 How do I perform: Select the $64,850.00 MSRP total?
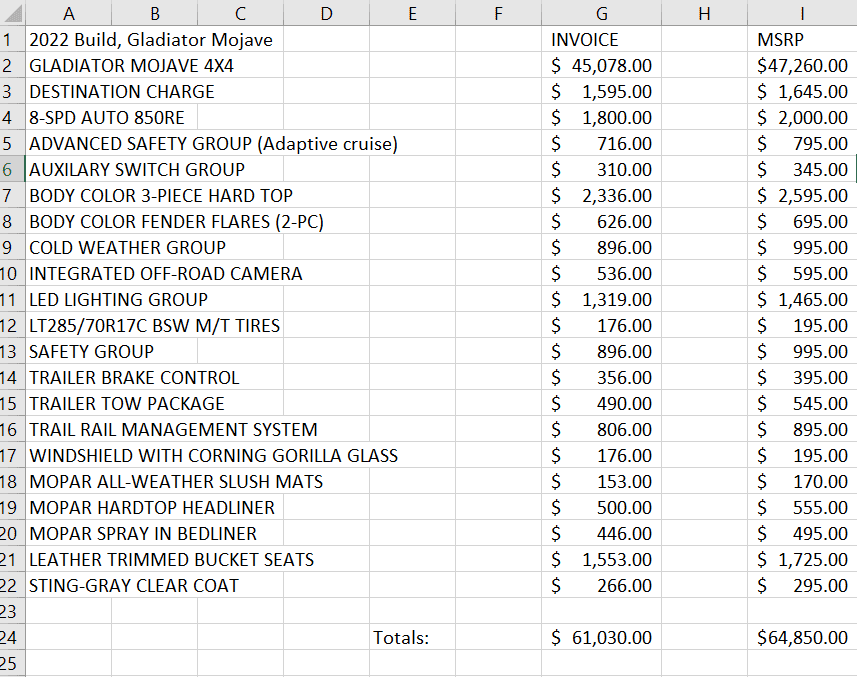coord(802,637)
